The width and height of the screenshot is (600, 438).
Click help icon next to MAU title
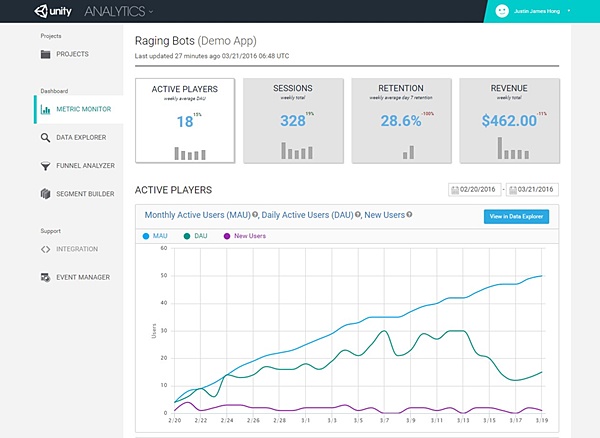point(255,215)
